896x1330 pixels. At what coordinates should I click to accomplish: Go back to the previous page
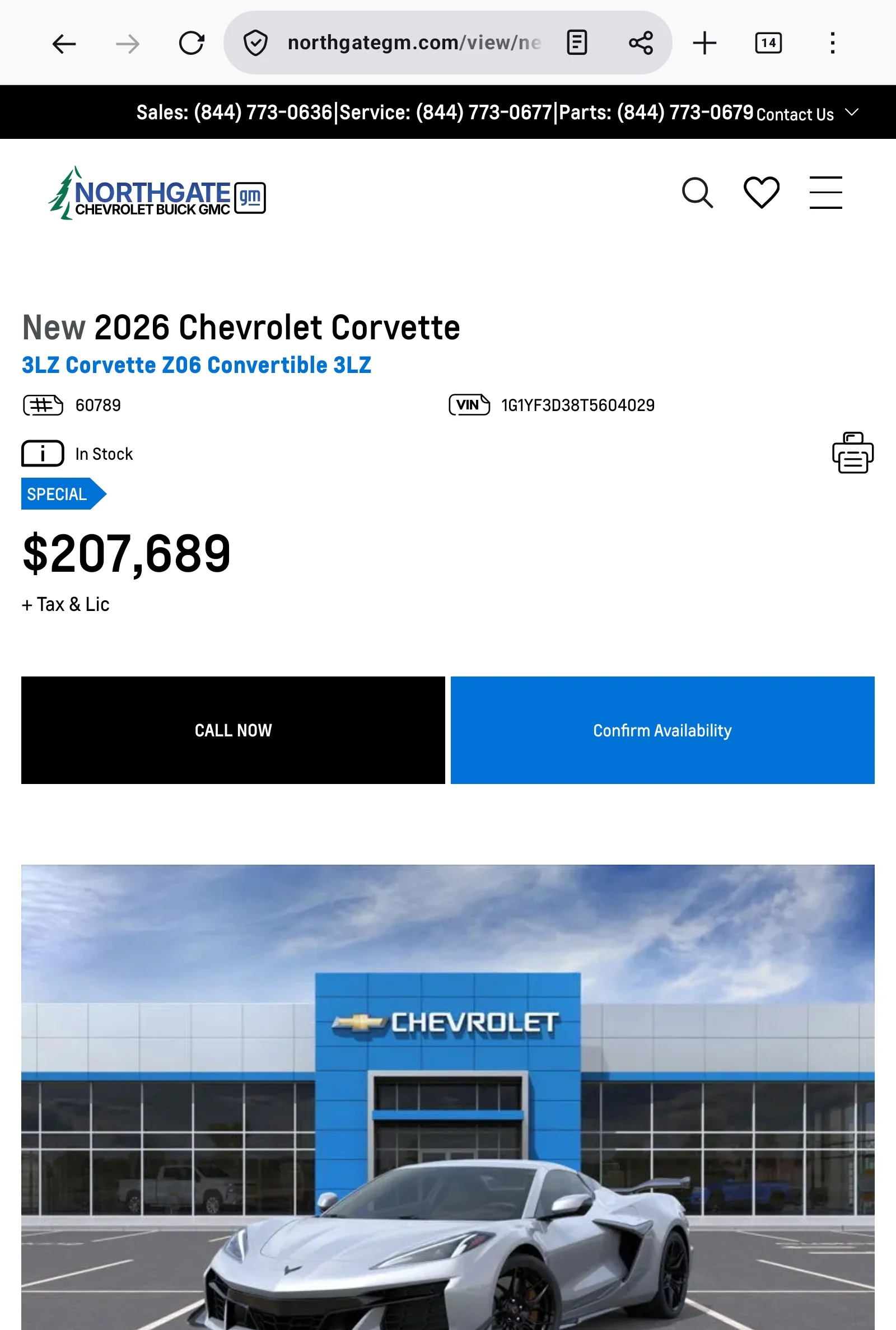click(64, 44)
